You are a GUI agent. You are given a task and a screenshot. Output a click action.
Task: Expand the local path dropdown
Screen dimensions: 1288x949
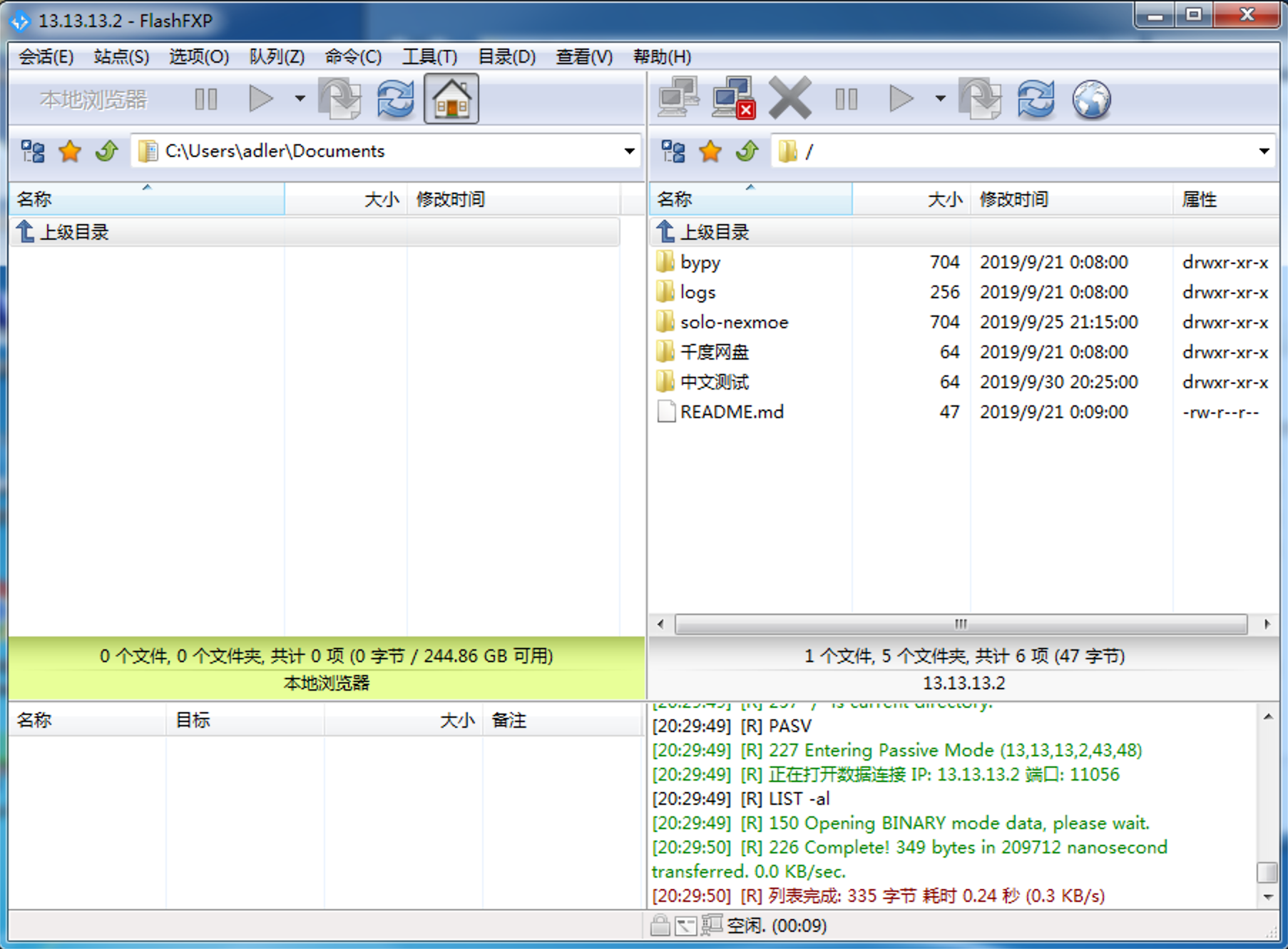629,151
